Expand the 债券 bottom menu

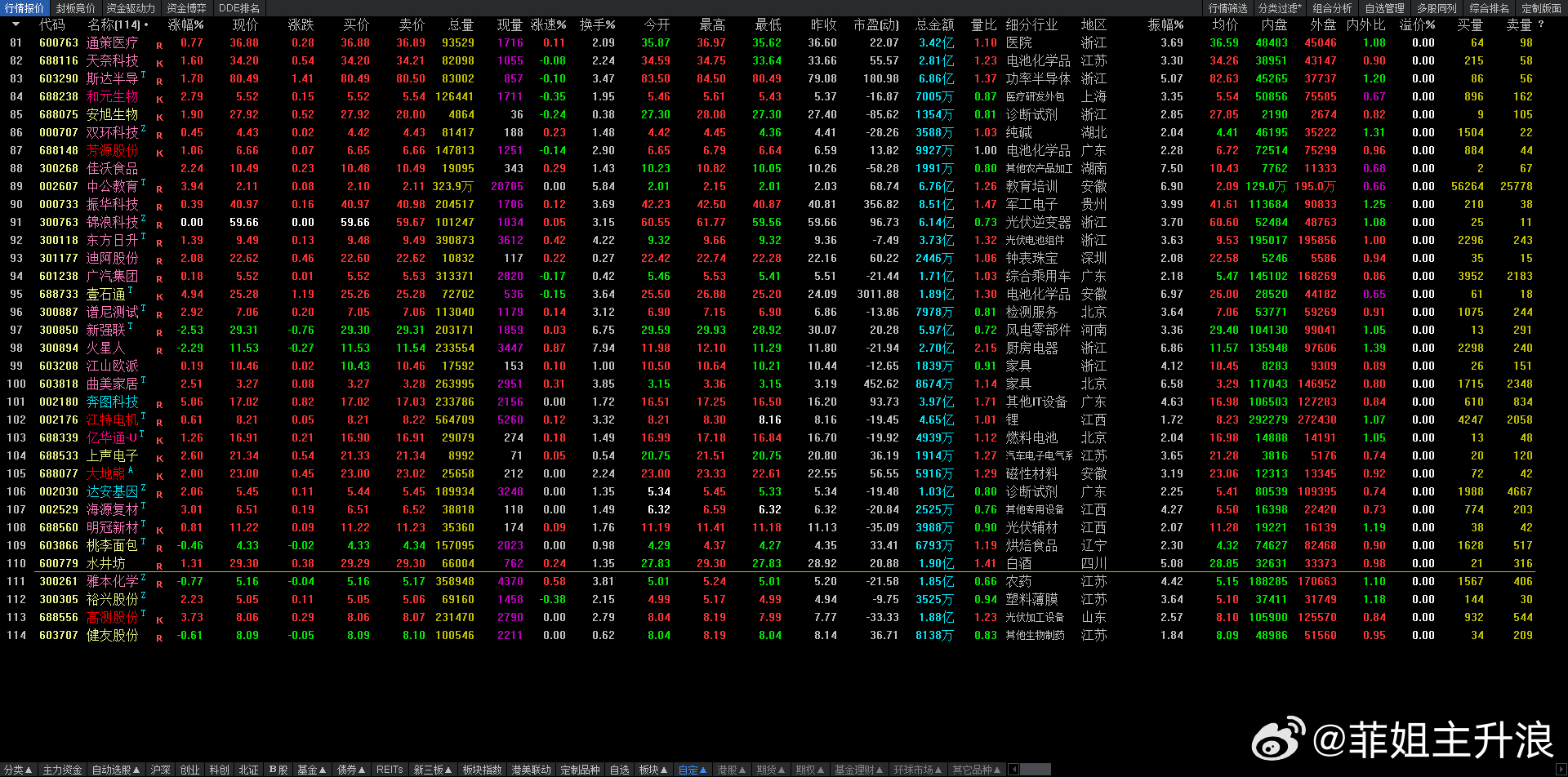pyautogui.click(x=352, y=770)
